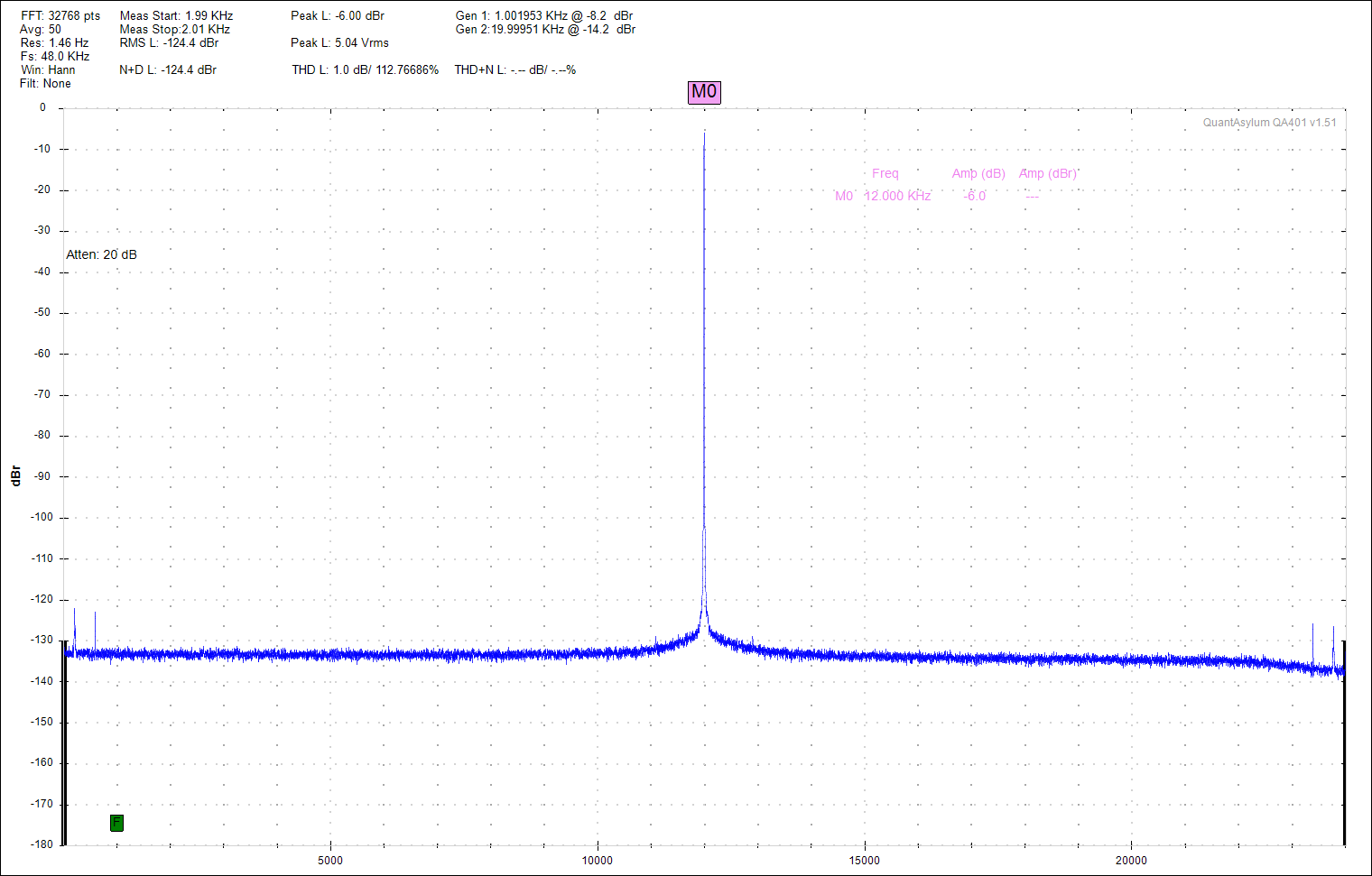
Task: Click the 'THD L: 1.0 dB/ 112.76686%' readout
Action: tap(366, 70)
